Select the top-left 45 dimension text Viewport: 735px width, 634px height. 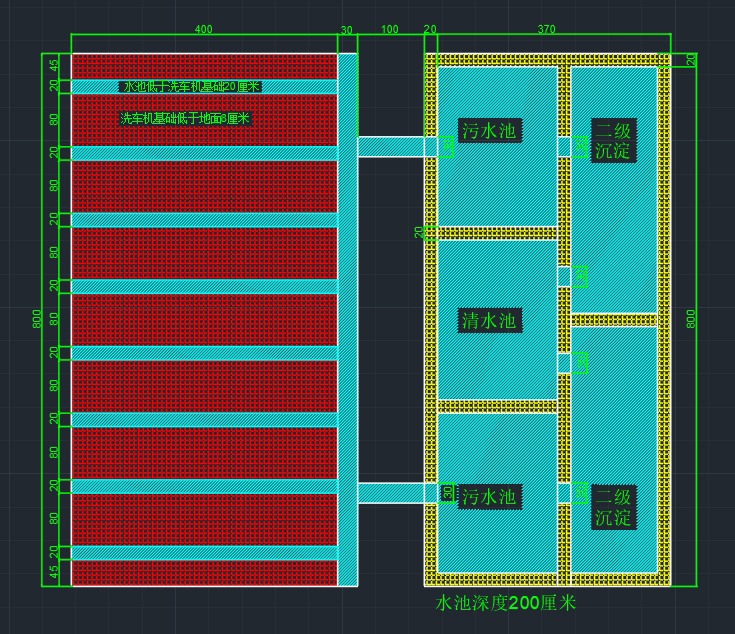(54, 65)
